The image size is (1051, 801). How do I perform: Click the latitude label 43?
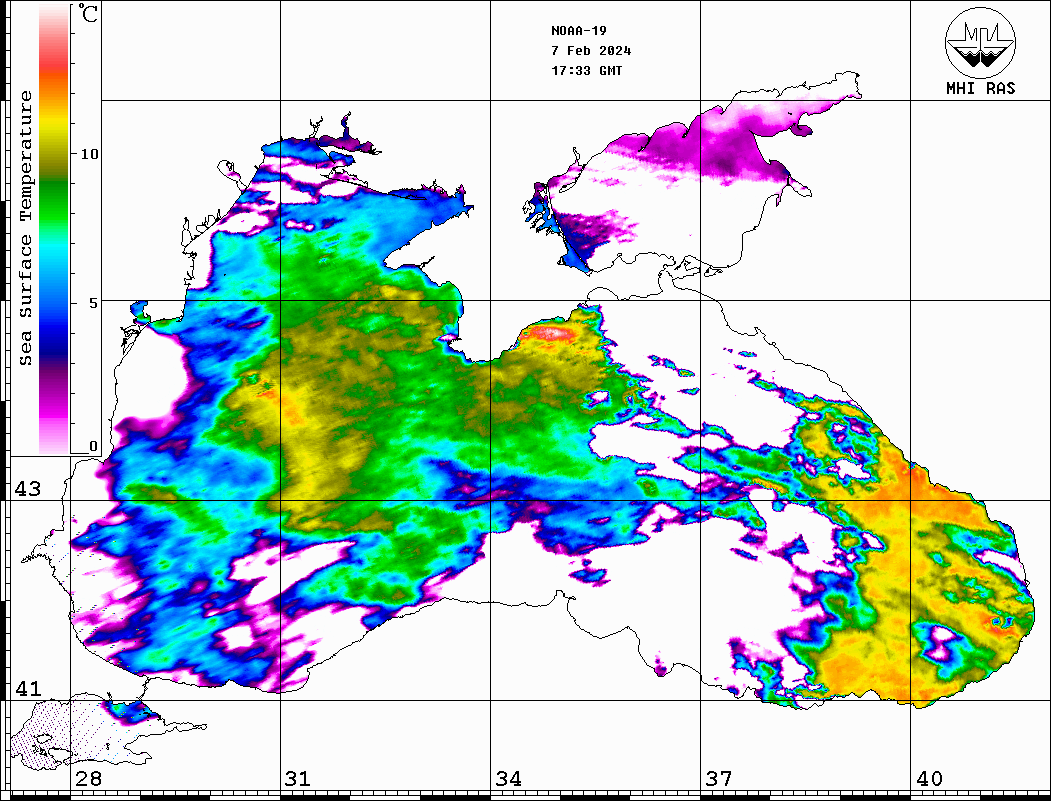coord(28,489)
